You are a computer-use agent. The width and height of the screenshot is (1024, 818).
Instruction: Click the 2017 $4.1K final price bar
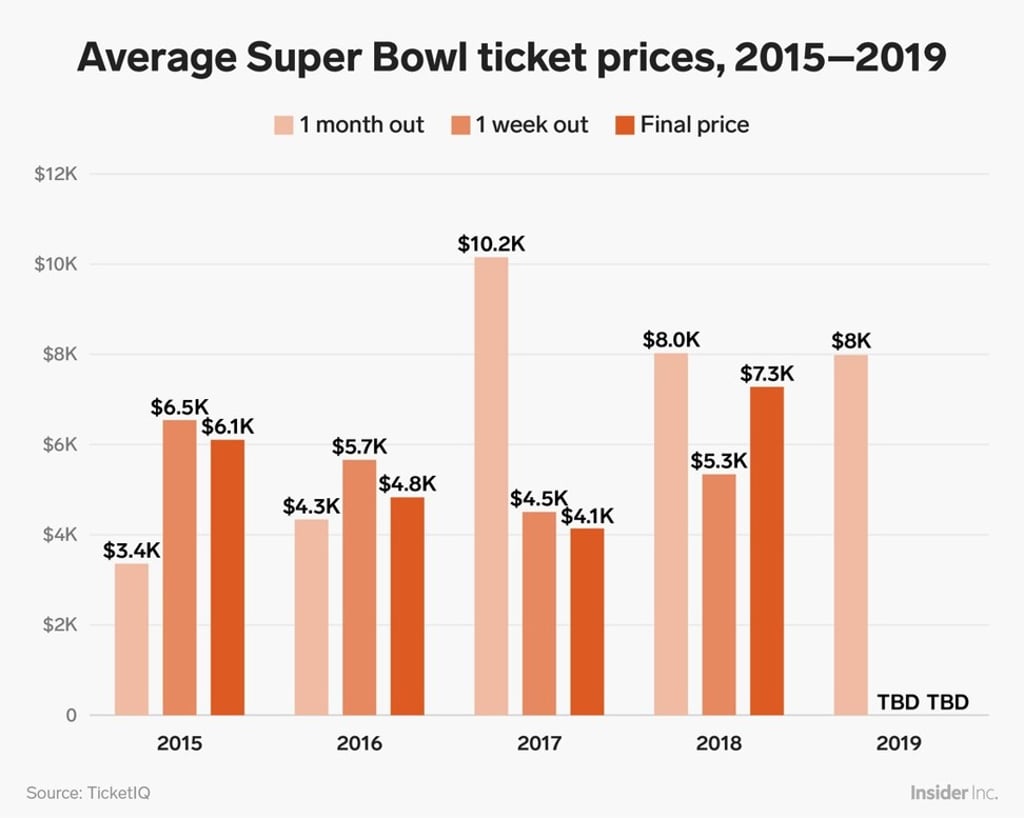pos(587,621)
